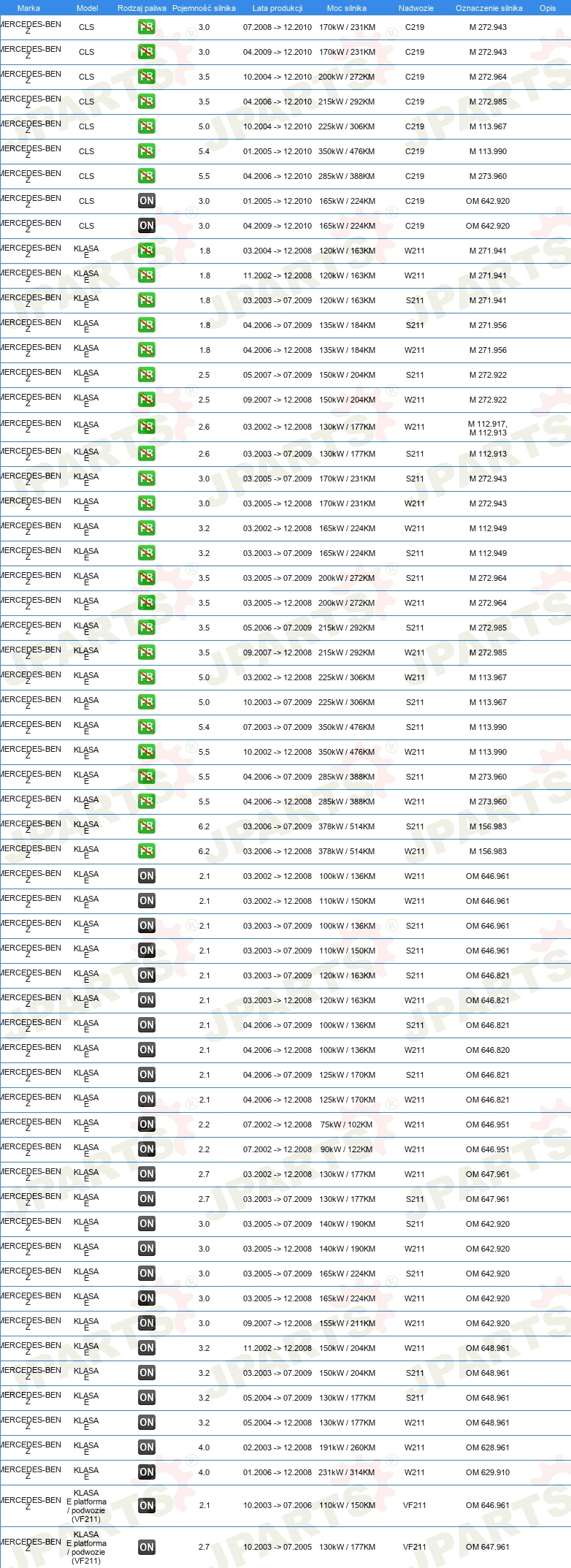Viewport: 571px width, 1568px height.
Task: Click diesel ON icon in Klasa E 2.7 S211 row
Action: tap(146, 1199)
